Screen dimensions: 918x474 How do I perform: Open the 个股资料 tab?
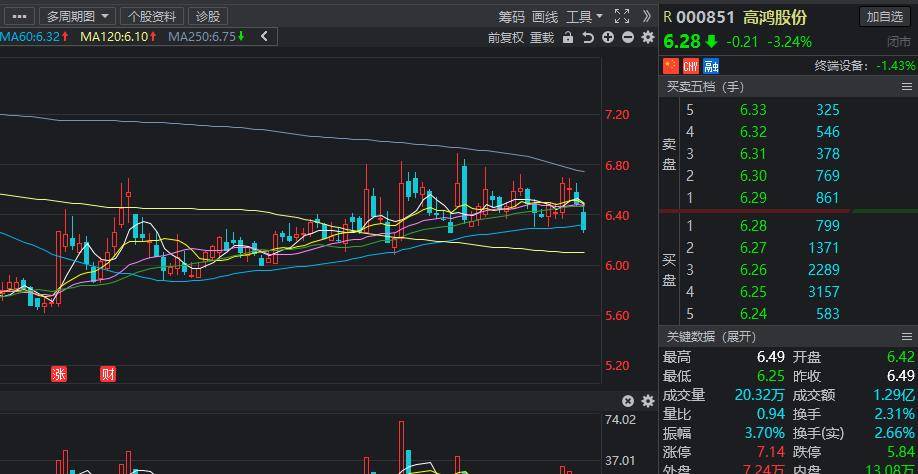point(152,16)
